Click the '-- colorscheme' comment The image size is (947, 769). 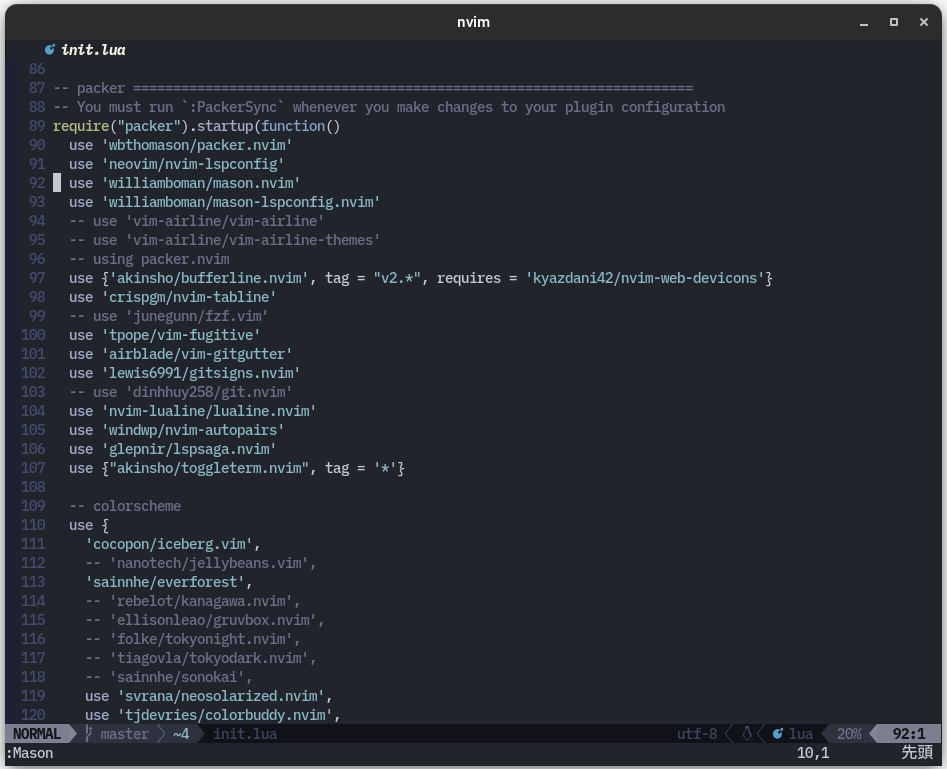point(125,506)
